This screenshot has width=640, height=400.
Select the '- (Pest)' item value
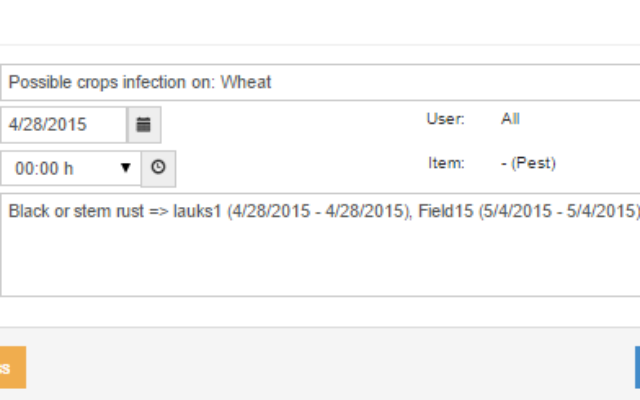click(528, 163)
